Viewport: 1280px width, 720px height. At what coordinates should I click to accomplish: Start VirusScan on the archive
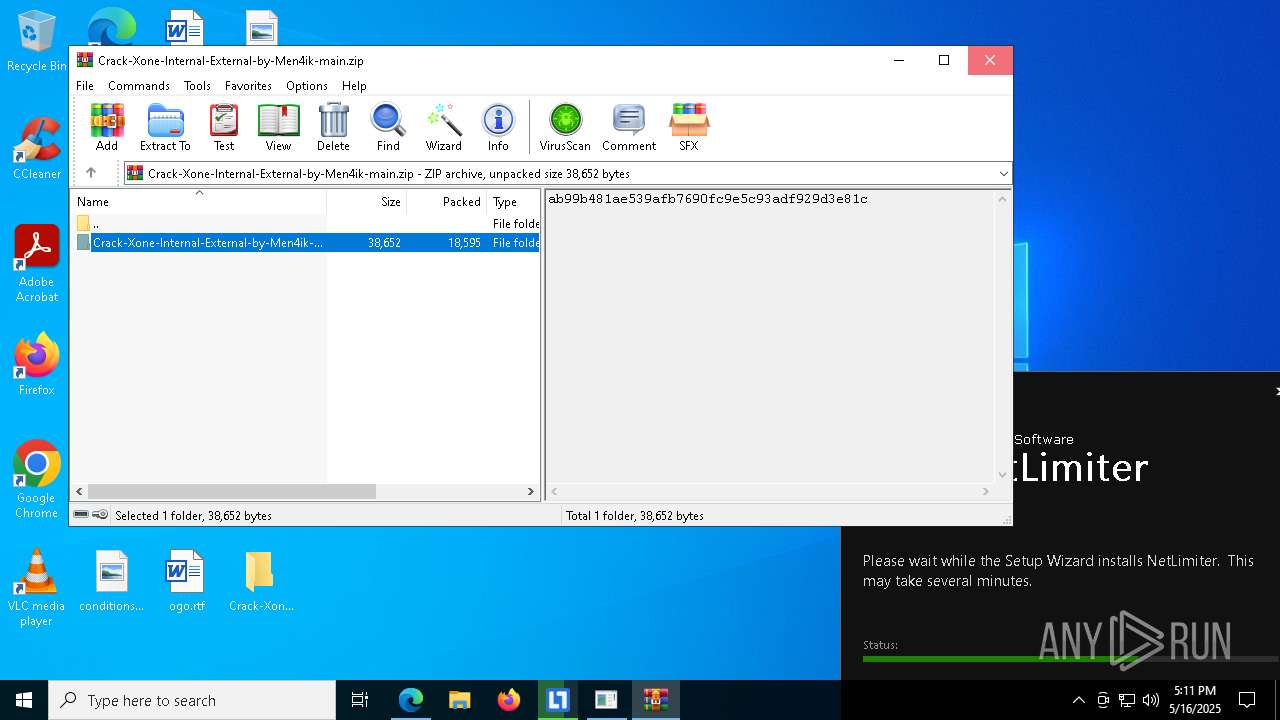pyautogui.click(x=565, y=127)
